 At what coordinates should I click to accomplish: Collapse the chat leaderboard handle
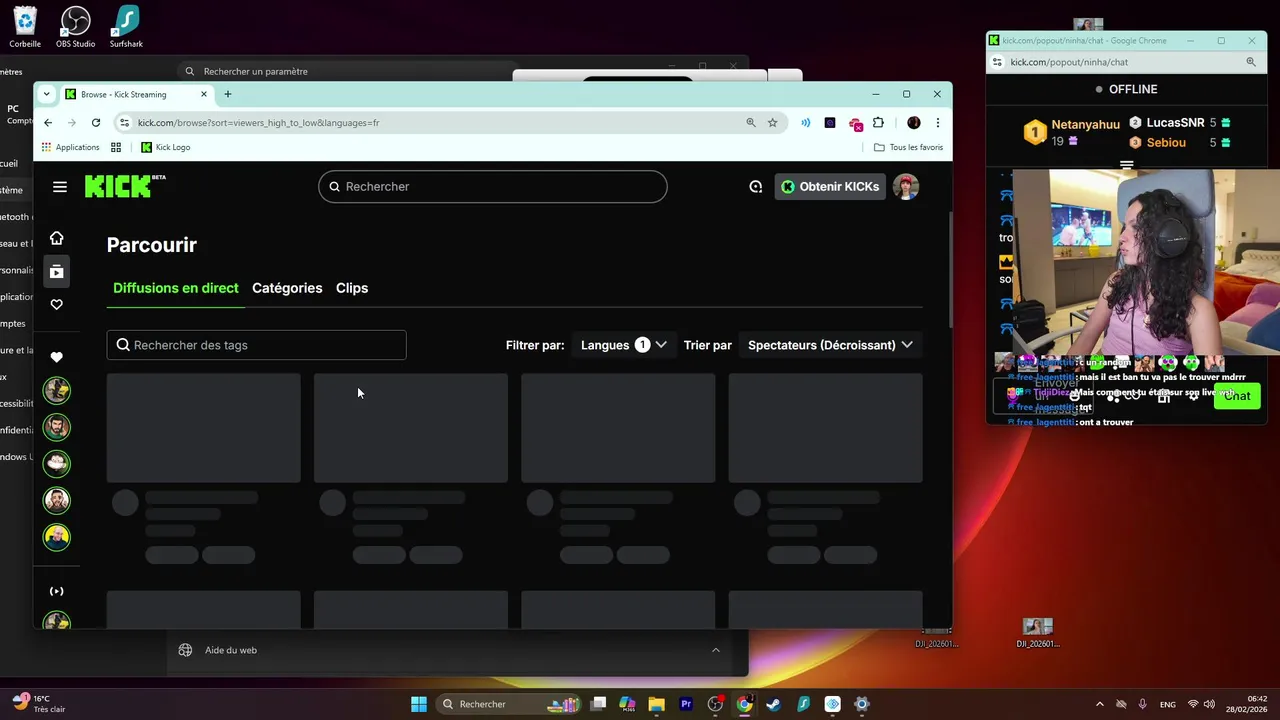(x=1127, y=165)
